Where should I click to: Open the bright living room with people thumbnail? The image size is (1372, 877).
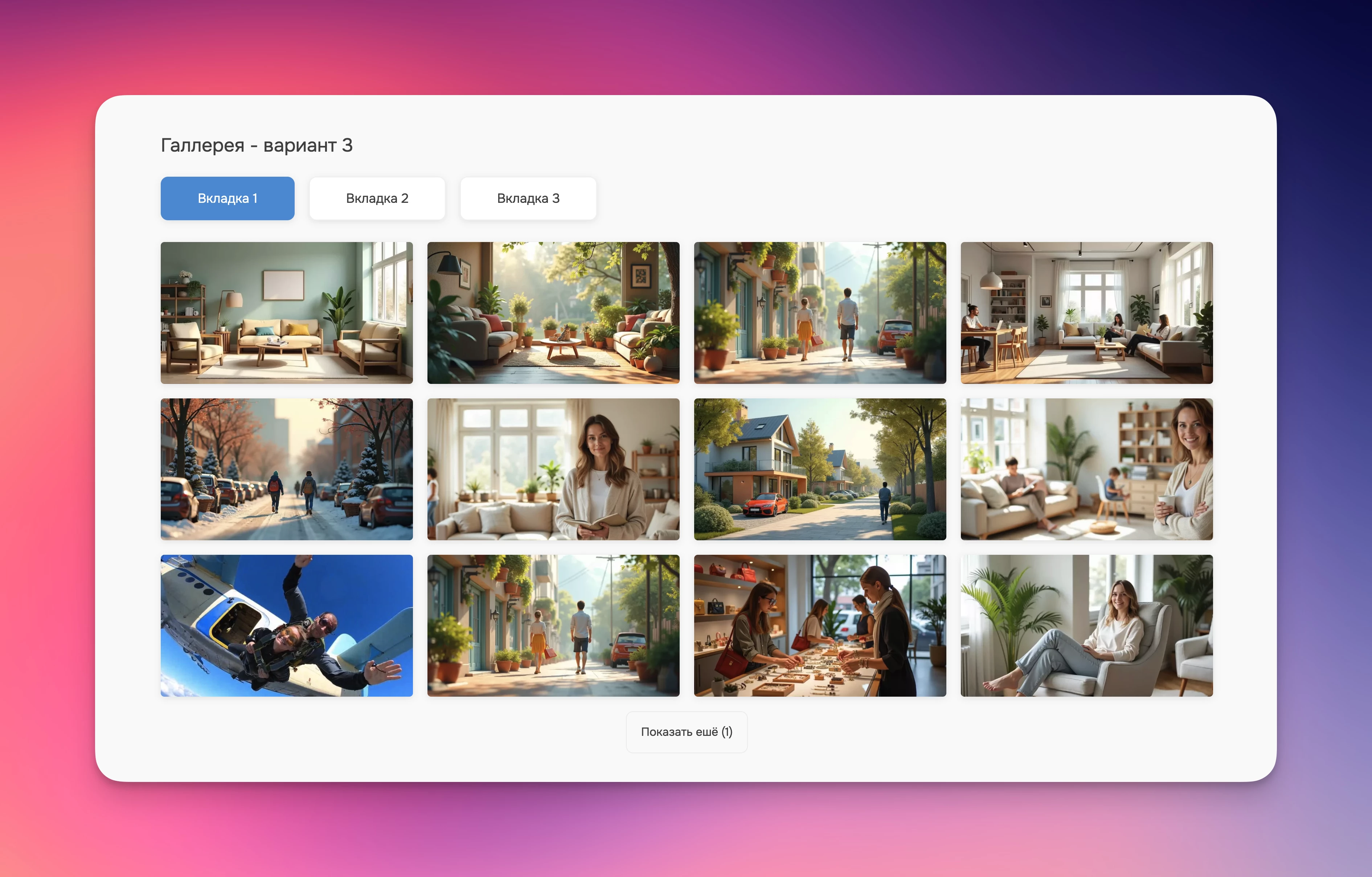[x=1086, y=313]
